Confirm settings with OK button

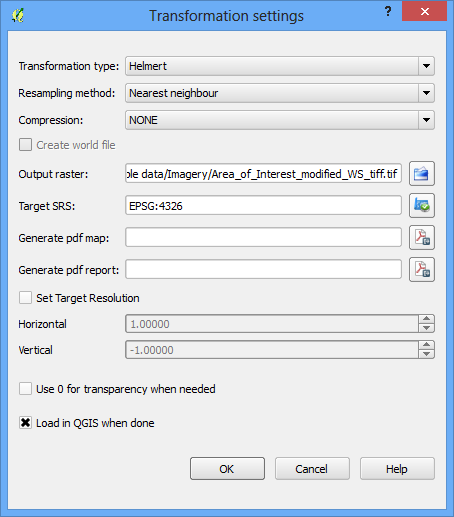[x=227, y=469]
